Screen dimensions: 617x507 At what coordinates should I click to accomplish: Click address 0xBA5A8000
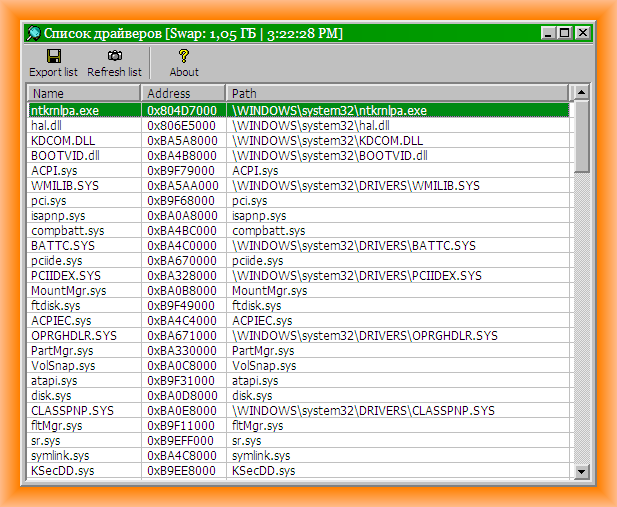coord(182,141)
